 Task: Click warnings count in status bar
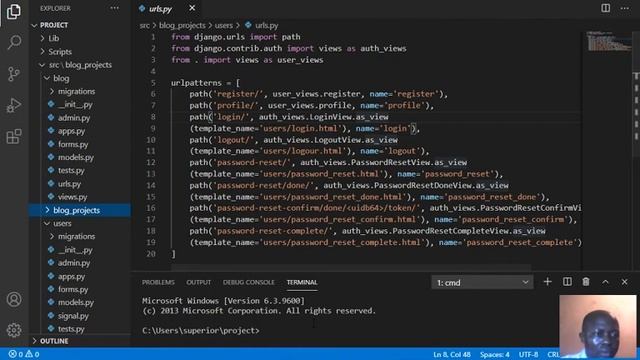32,354
